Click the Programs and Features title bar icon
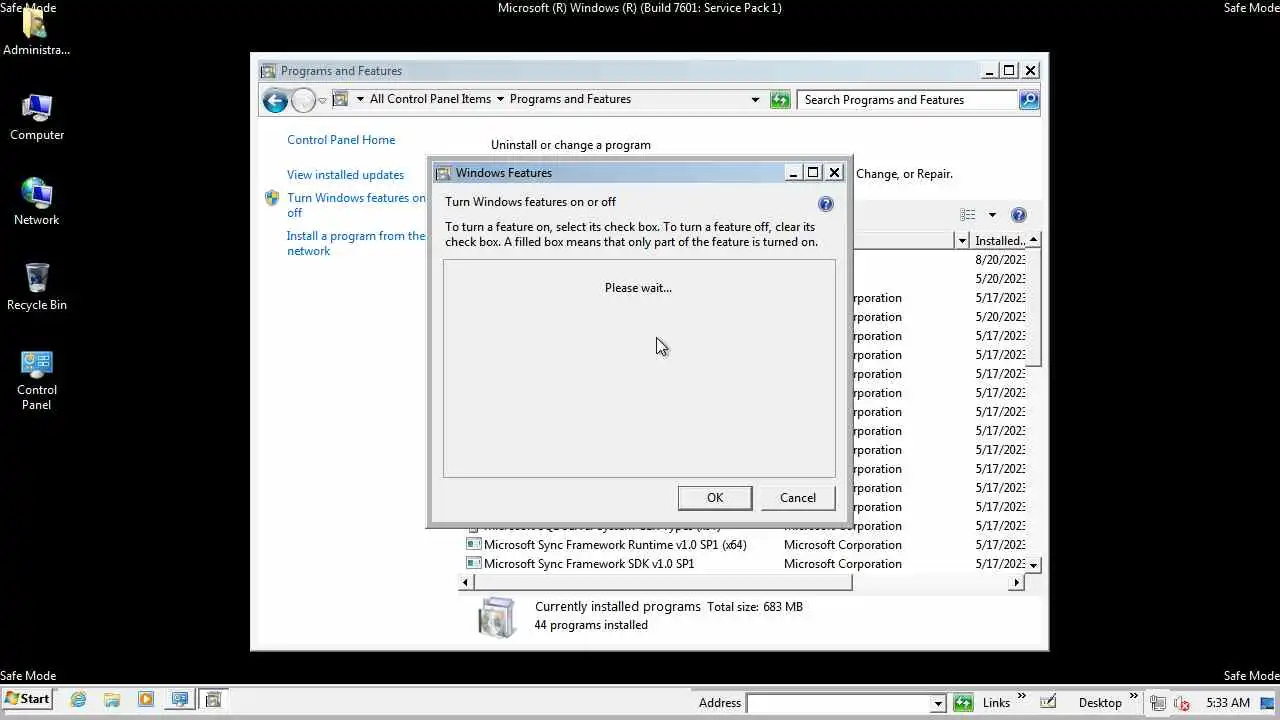1280x720 pixels. [268, 71]
